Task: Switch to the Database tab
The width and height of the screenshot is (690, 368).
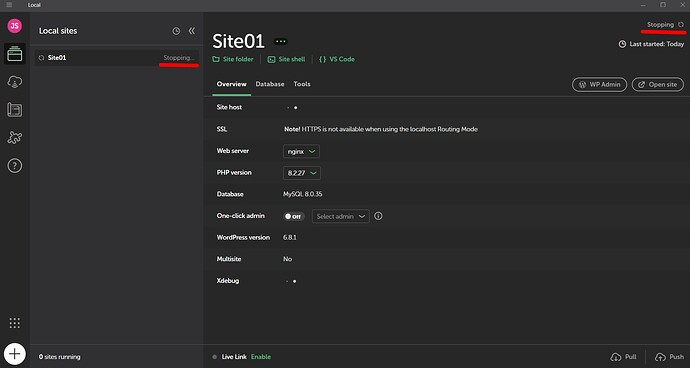Action: [270, 84]
